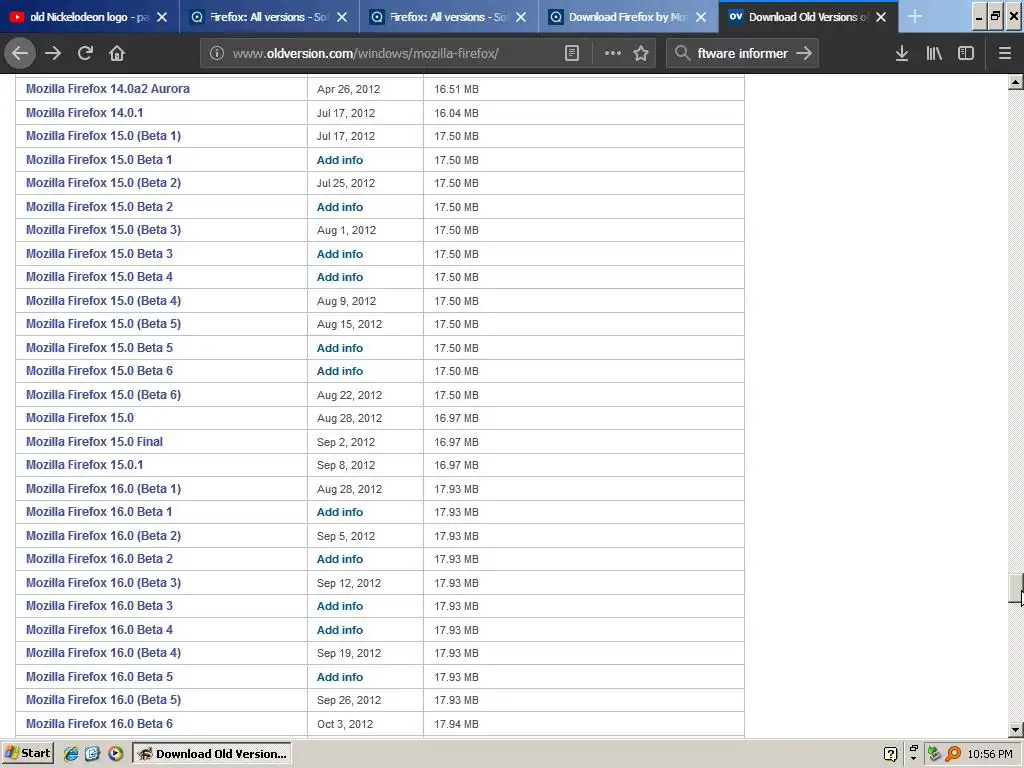Click the search magnifier icon
This screenshot has height=768, width=1024.
point(682,53)
